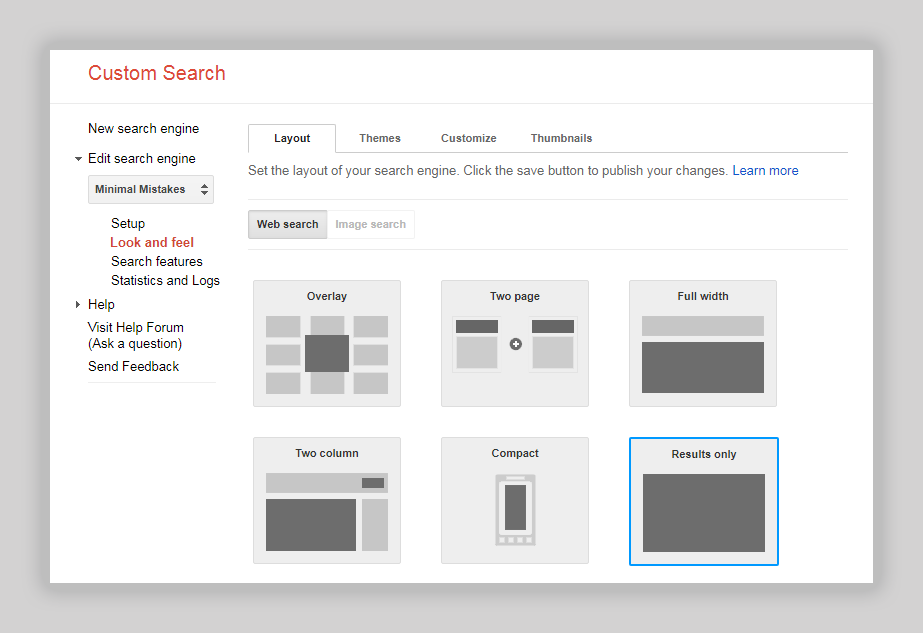923x633 pixels.
Task: Select the Overlay layout thumbnail
Action: 326,343
